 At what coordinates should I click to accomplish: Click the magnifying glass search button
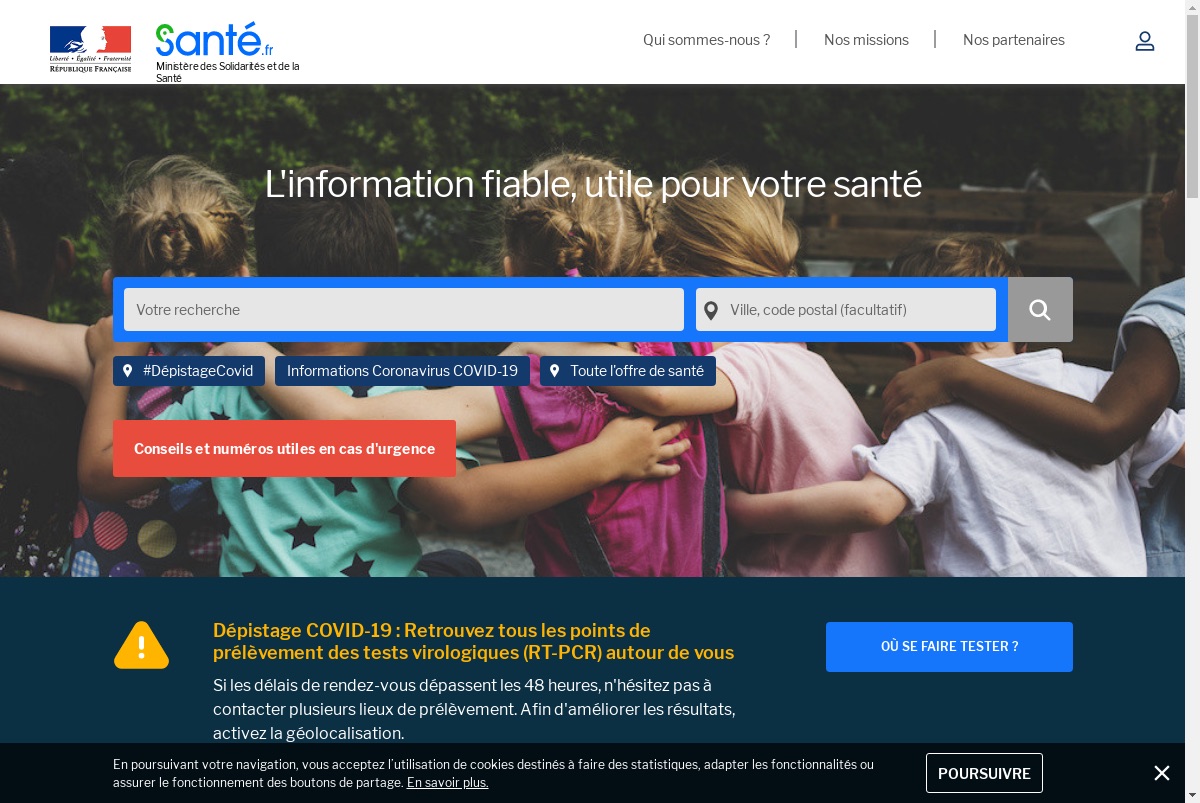pyautogui.click(x=1040, y=310)
